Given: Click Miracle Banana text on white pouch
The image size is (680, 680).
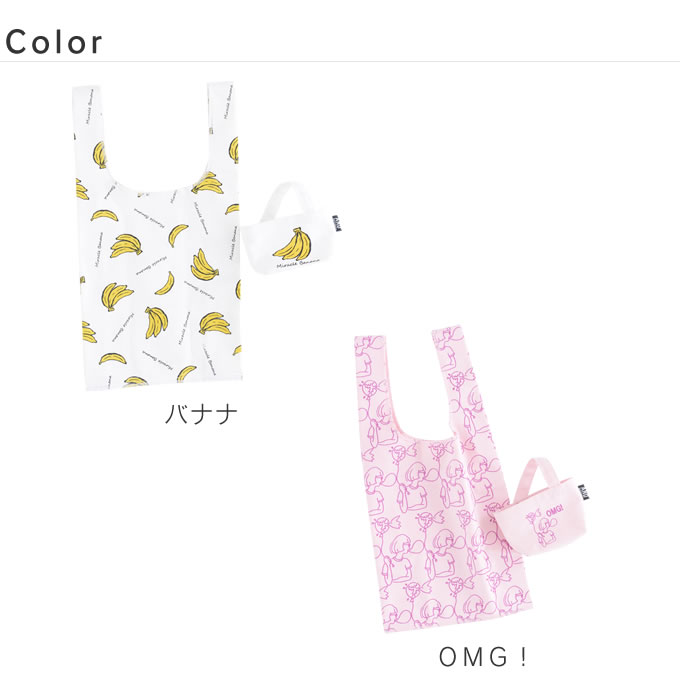Looking at the screenshot, I should [x=298, y=263].
